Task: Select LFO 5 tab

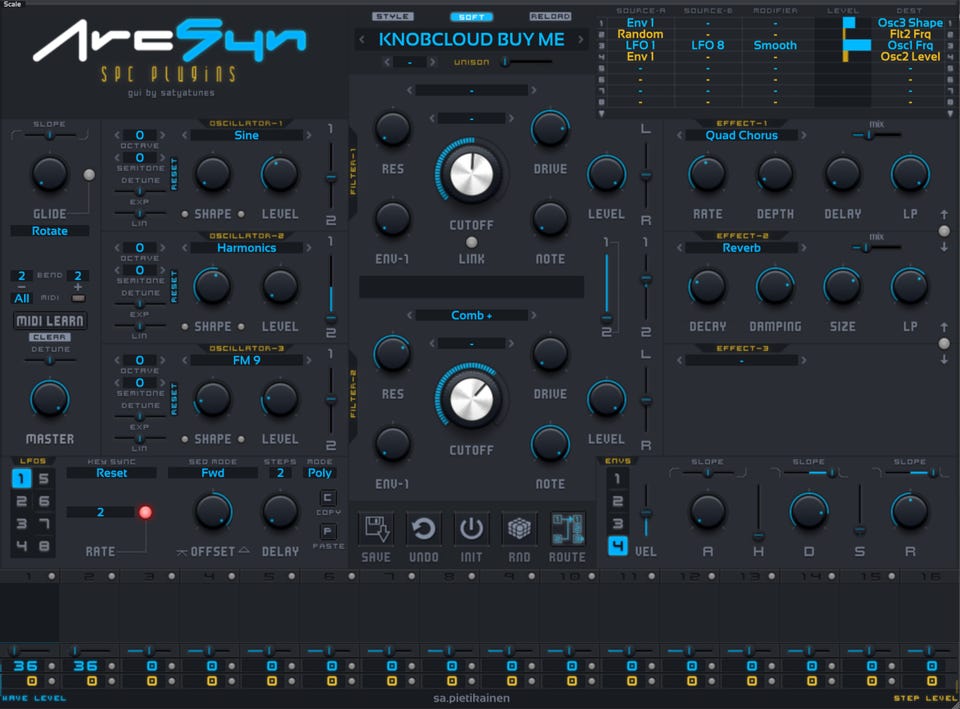Action: pyautogui.click(x=43, y=478)
